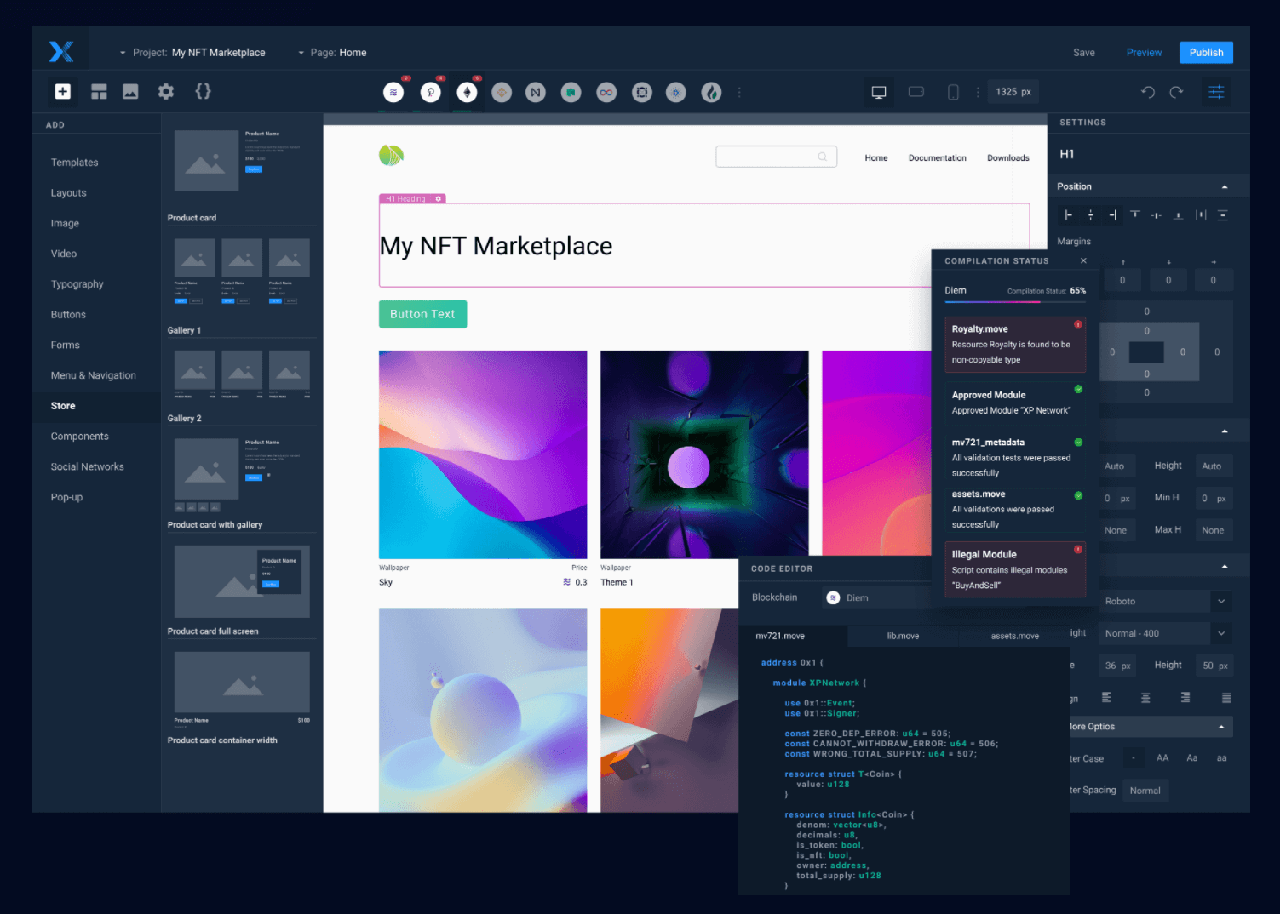The image size is (1280, 914).
Task: Align element to right edge in Position
Action: point(1112,215)
